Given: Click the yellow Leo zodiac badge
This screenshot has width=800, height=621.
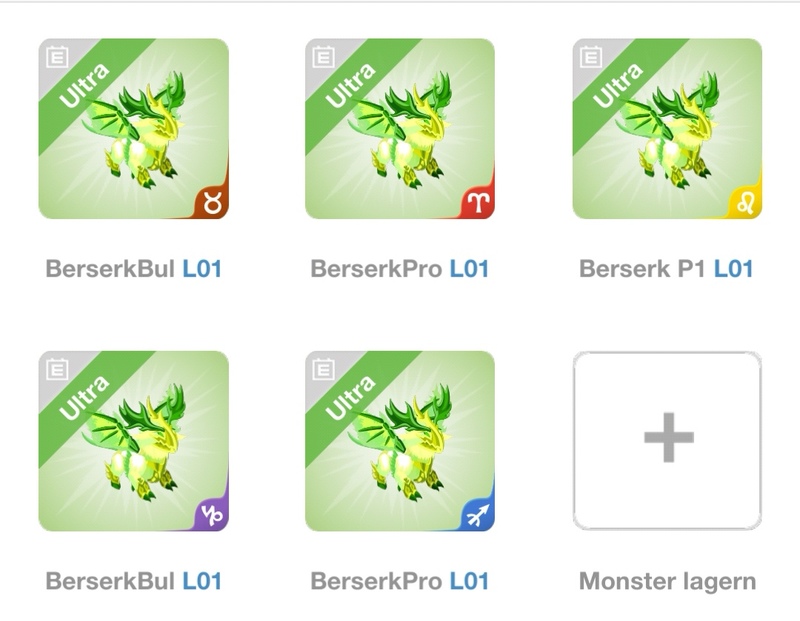Looking at the screenshot, I should coord(746,203).
